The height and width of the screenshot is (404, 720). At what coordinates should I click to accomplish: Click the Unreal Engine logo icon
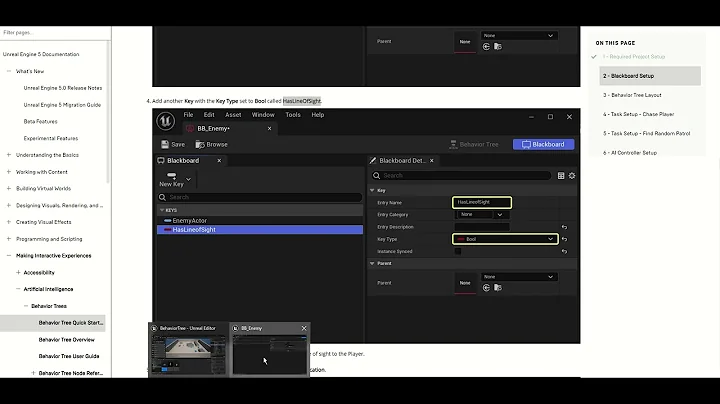pos(165,121)
